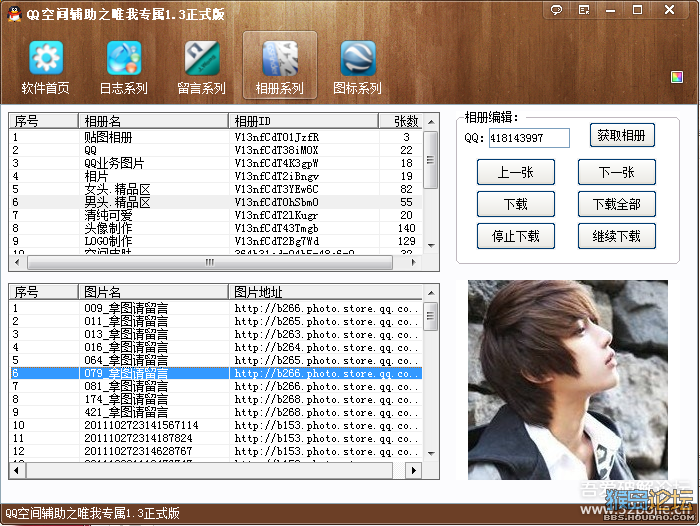Click the 图片地址 column header
This screenshot has height=526, width=700.
pyautogui.click(x=325, y=292)
